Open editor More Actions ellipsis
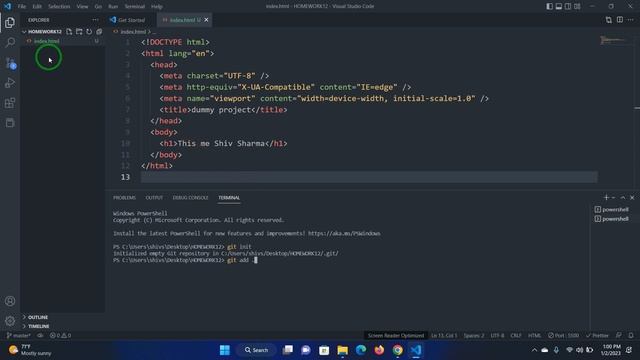 tap(631, 20)
